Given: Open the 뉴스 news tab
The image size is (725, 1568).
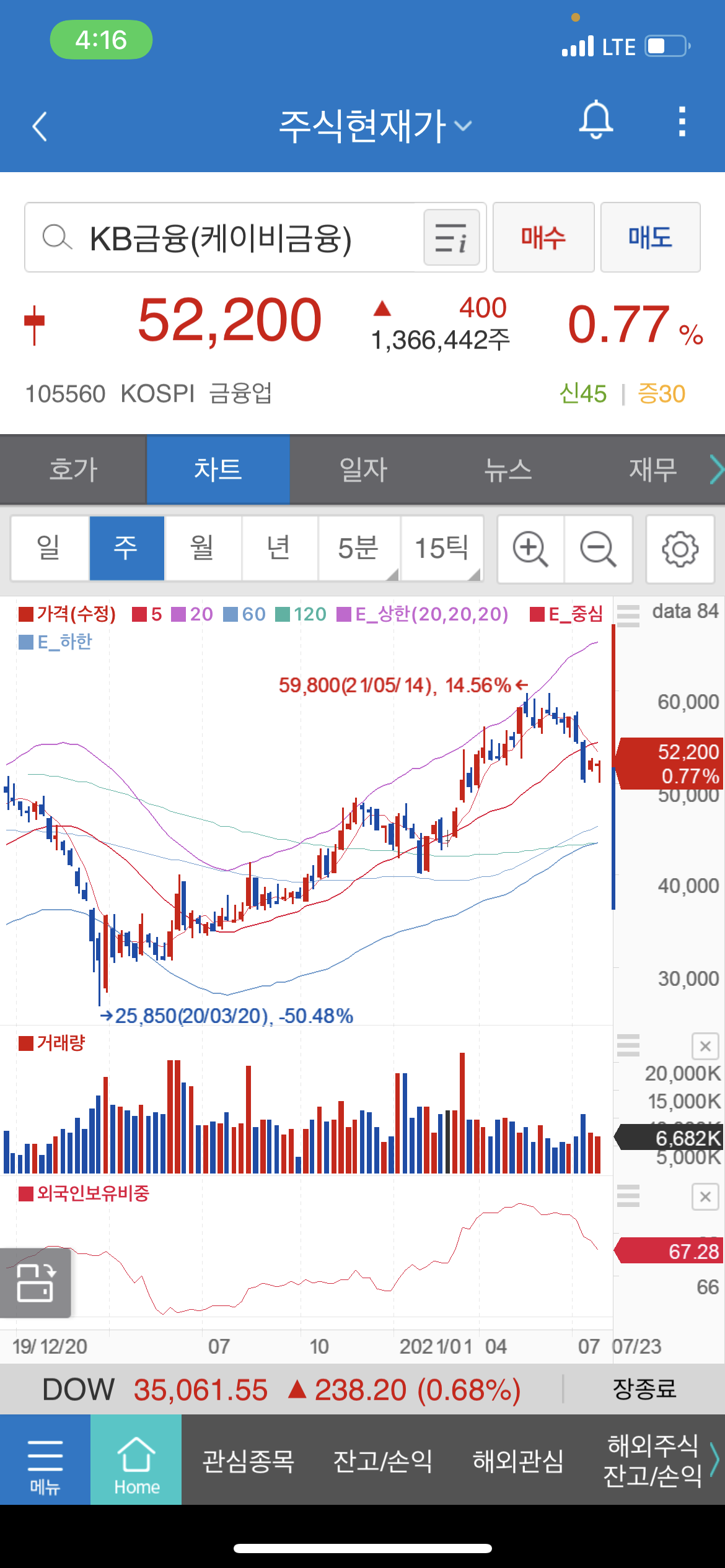Looking at the screenshot, I should [x=507, y=469].
